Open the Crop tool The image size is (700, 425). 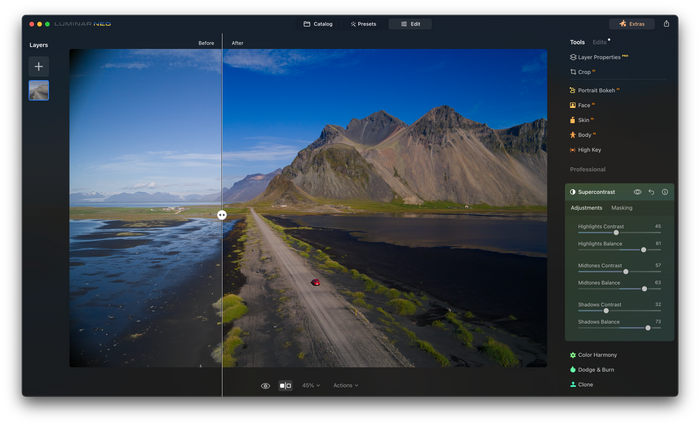[583, 72]
